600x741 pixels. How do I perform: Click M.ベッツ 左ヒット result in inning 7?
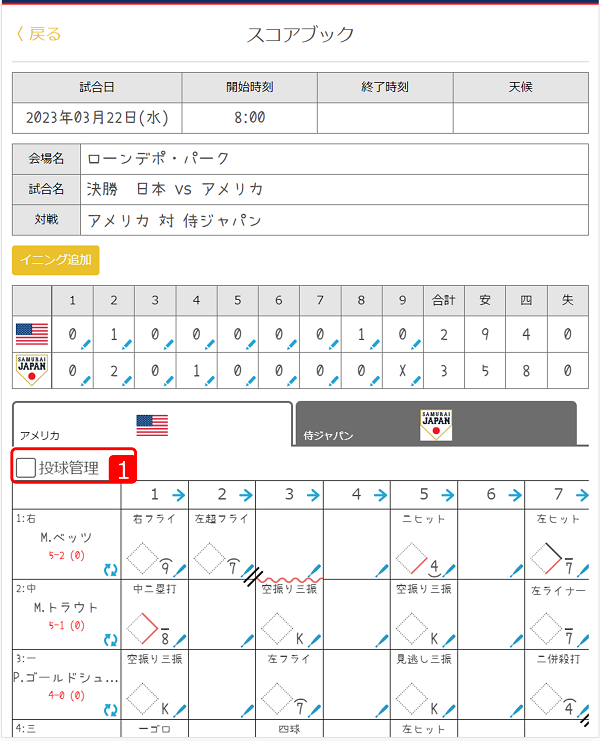tap(557, 519)
